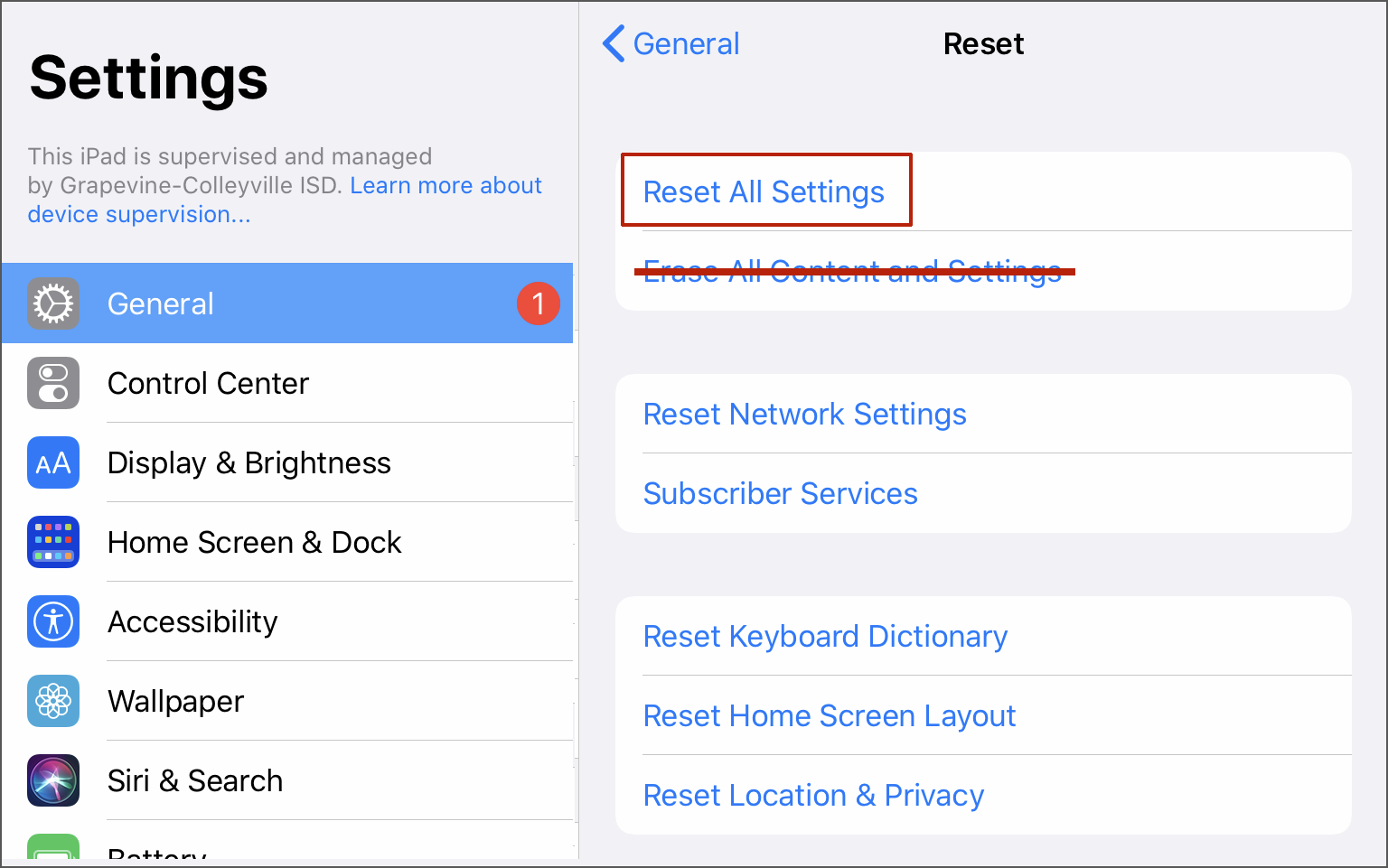Tap Reset Network Settings
Image resolution: width=1388 pixels, height=868 pixels.
tap(804, 414)
